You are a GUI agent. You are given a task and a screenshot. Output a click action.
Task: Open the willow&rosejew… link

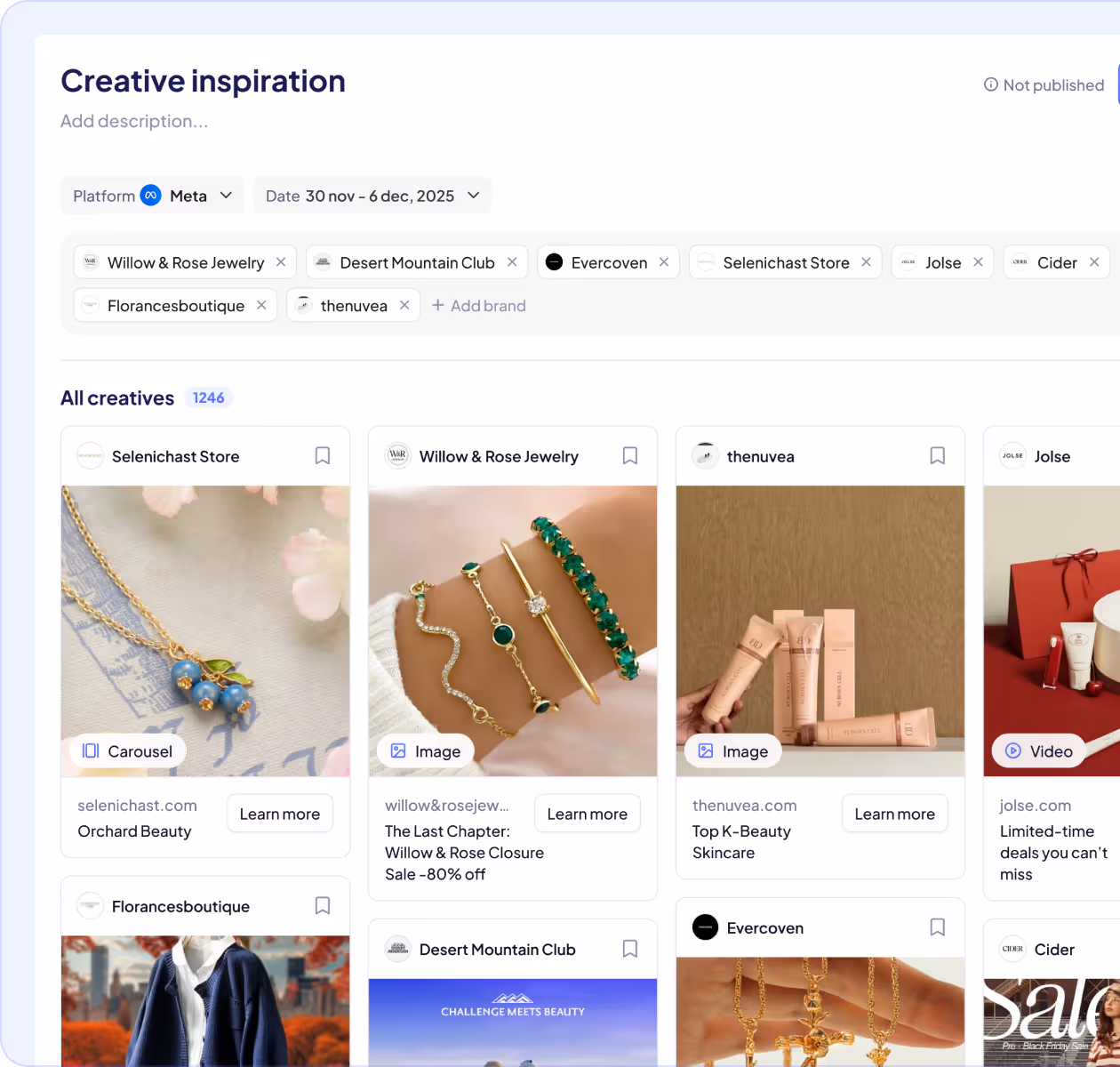447,806
